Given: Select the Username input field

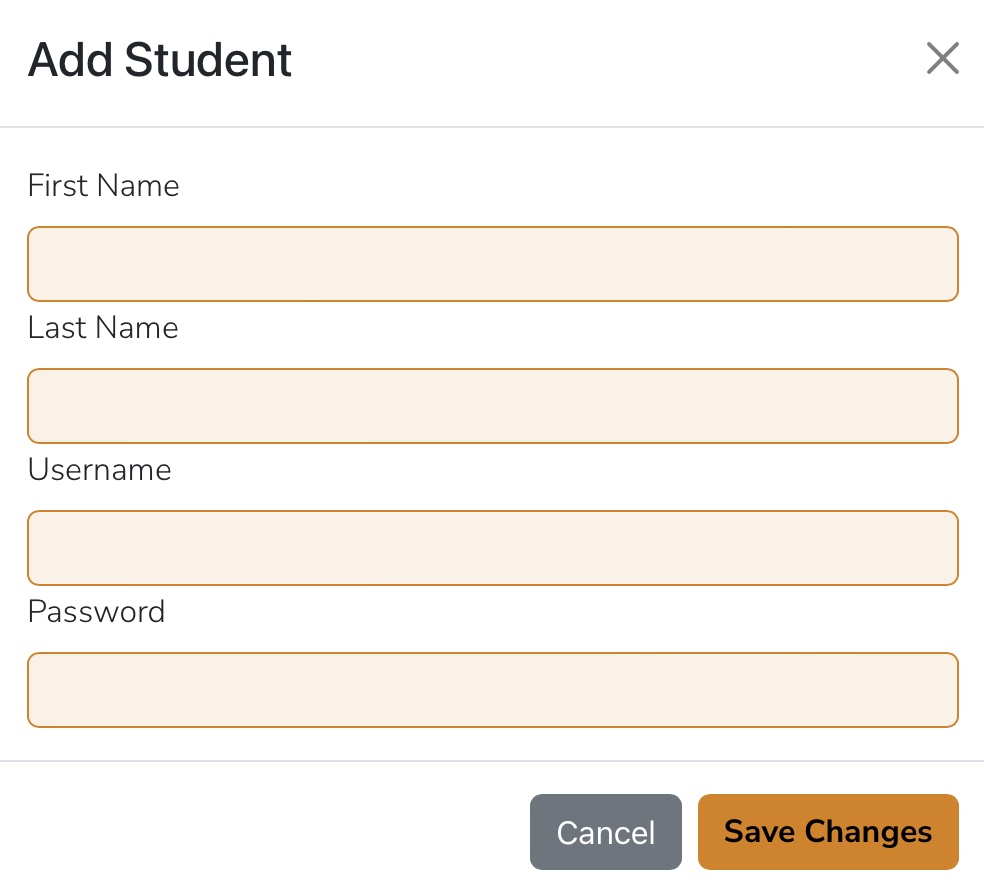Looking at the screenshot, I should (493, 548).
